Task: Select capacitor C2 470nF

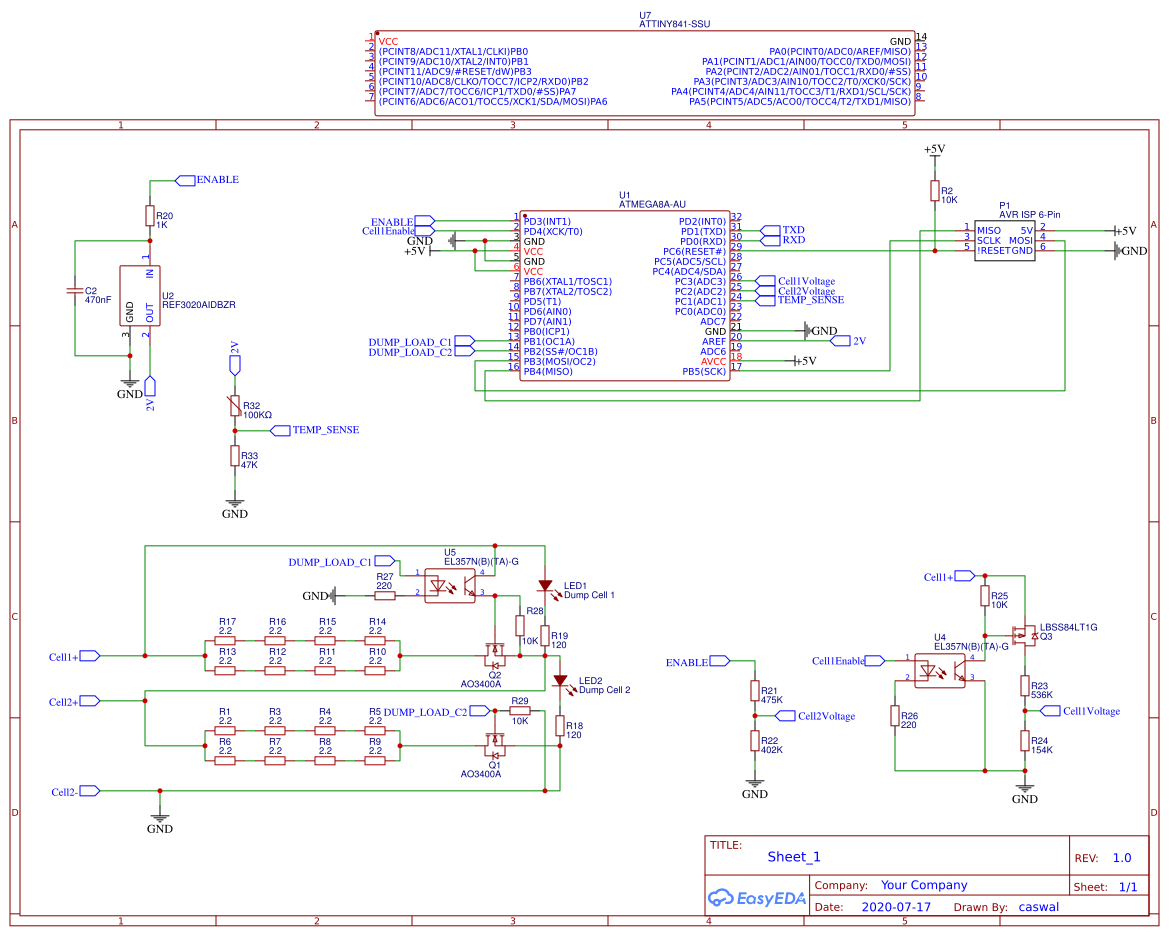Action: (x=75, y=290)
